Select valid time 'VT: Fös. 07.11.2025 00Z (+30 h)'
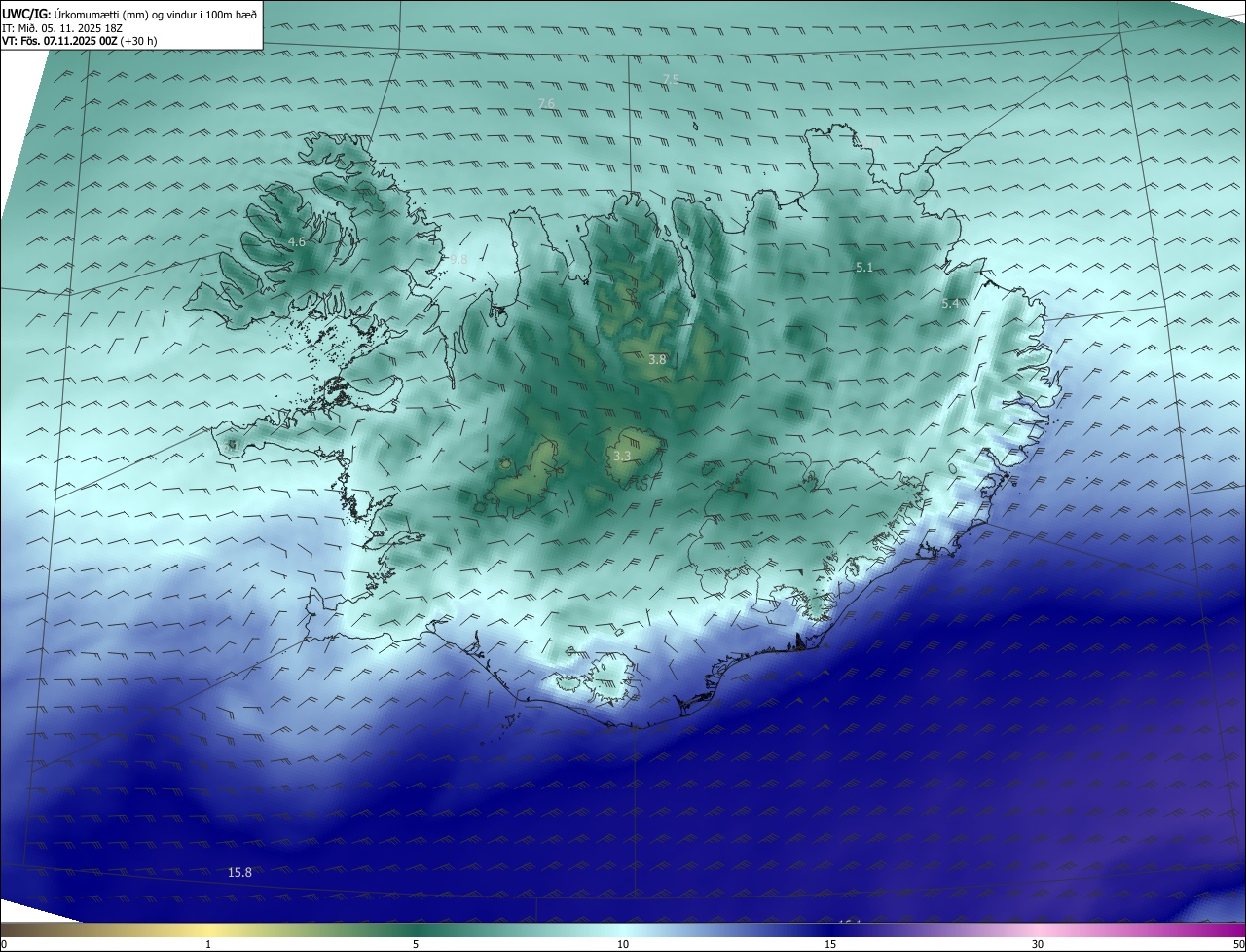The image size is (1246, 952). tap(80, 41)
